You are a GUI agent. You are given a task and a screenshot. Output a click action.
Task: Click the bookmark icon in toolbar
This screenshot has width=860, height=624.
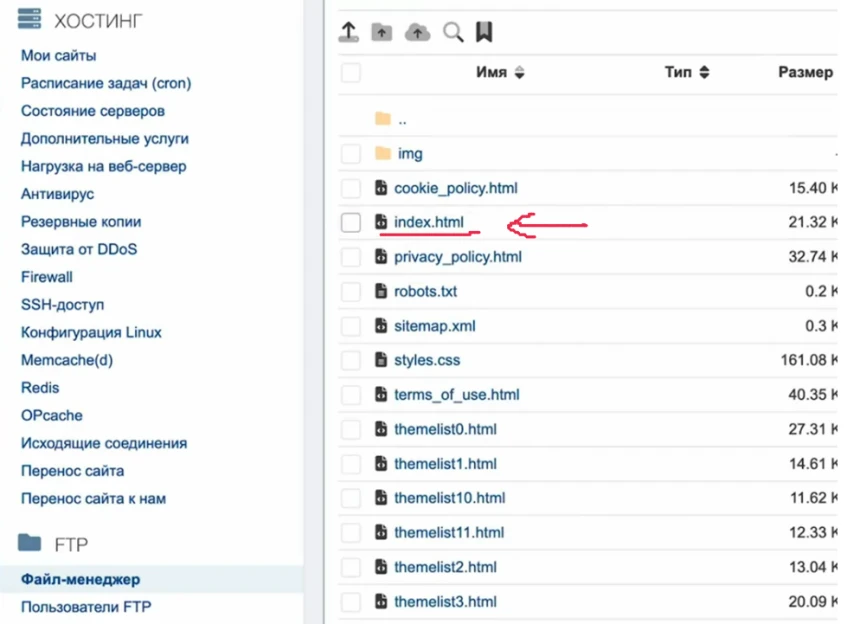(x=484, y=32)
